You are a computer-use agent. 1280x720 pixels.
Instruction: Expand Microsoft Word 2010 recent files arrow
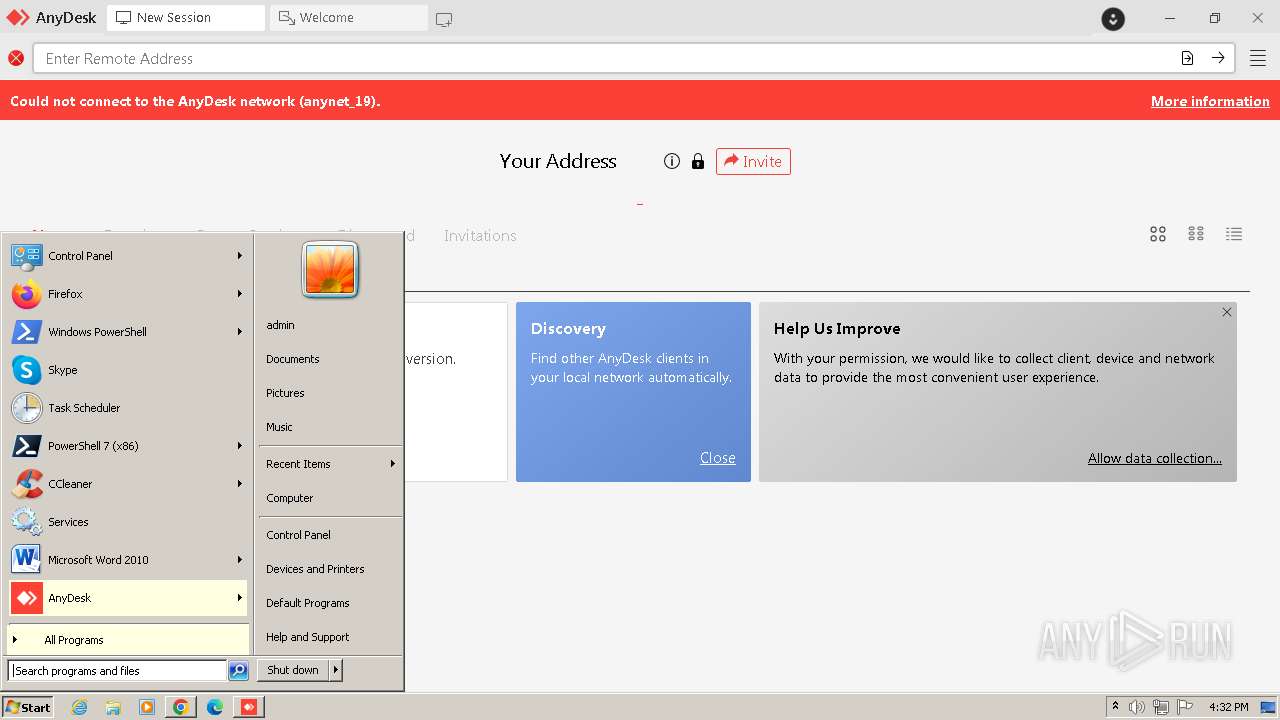pos(240,560)
